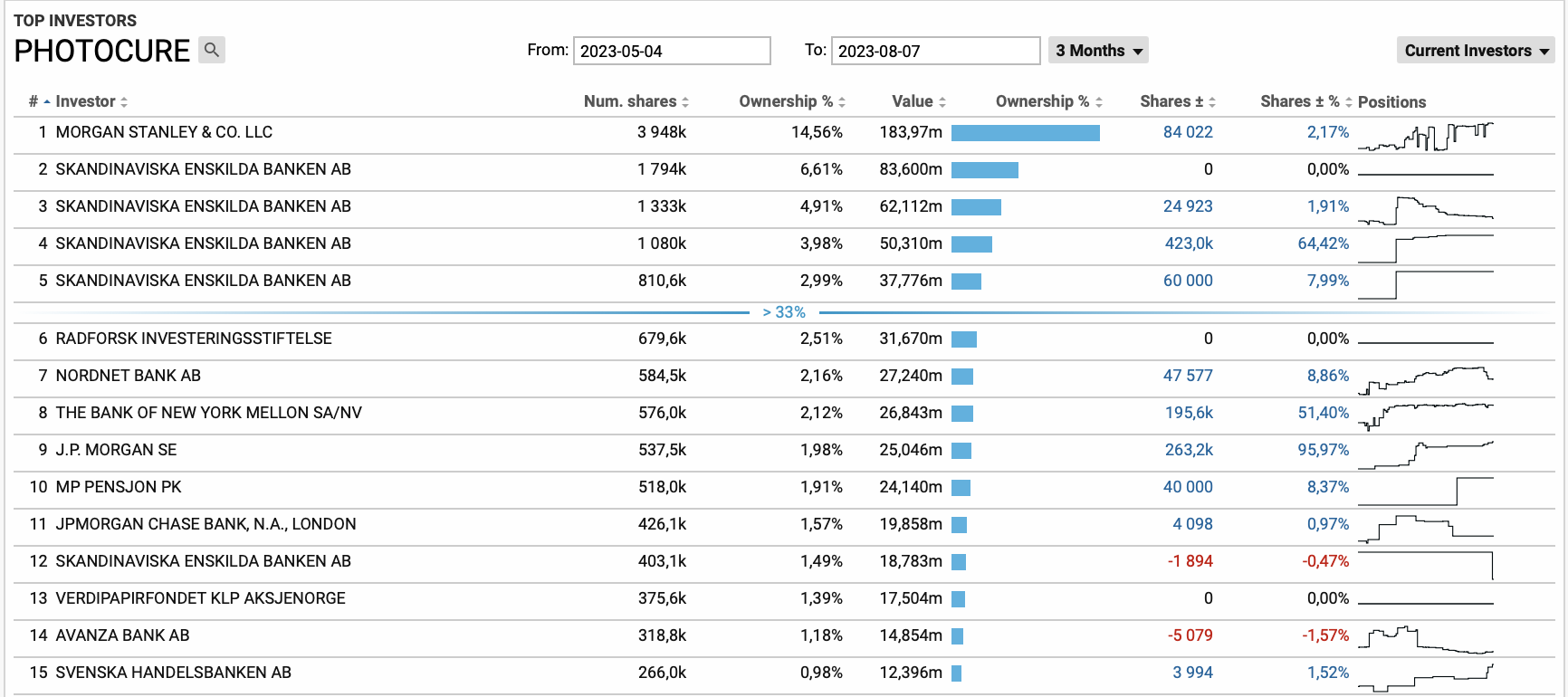Select NORDNET BANK AB investor name
Image resolution: width=1568 pixels, height=697 pixels.
(x=128, y=376)
